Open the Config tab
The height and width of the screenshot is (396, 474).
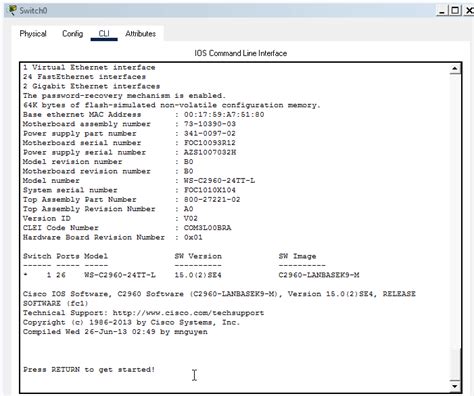point(73,34)
